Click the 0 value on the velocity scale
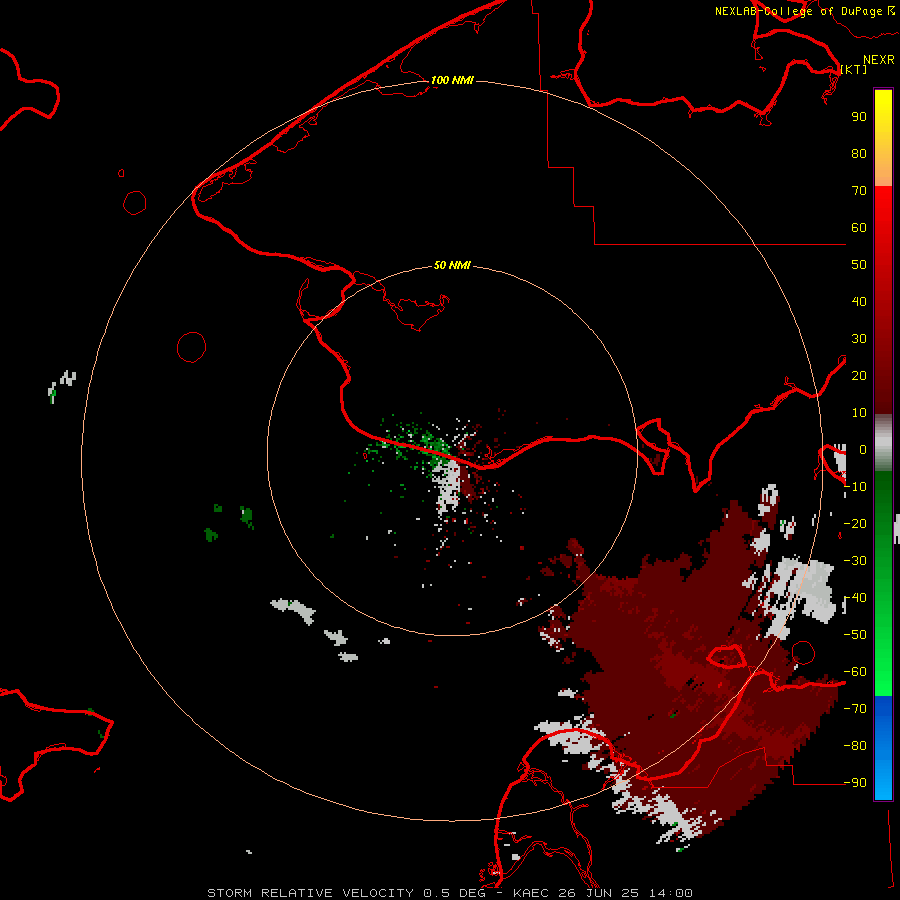Screen dimensions: 900x900 coord(863,449)
